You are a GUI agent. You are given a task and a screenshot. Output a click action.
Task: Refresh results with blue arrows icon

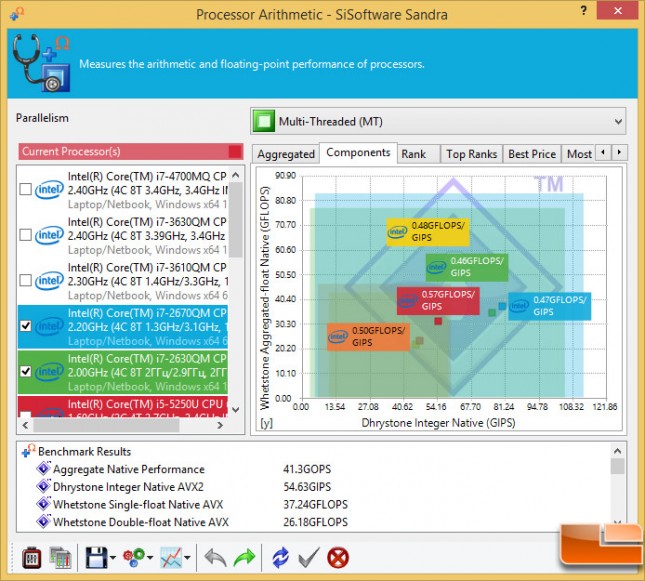[281, 558]
